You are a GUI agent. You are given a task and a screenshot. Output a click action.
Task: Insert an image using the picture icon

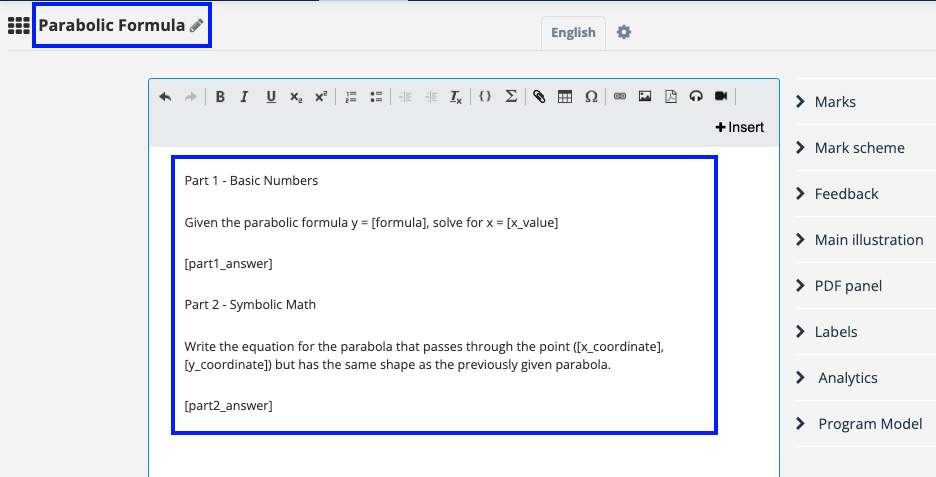(645, 97)
